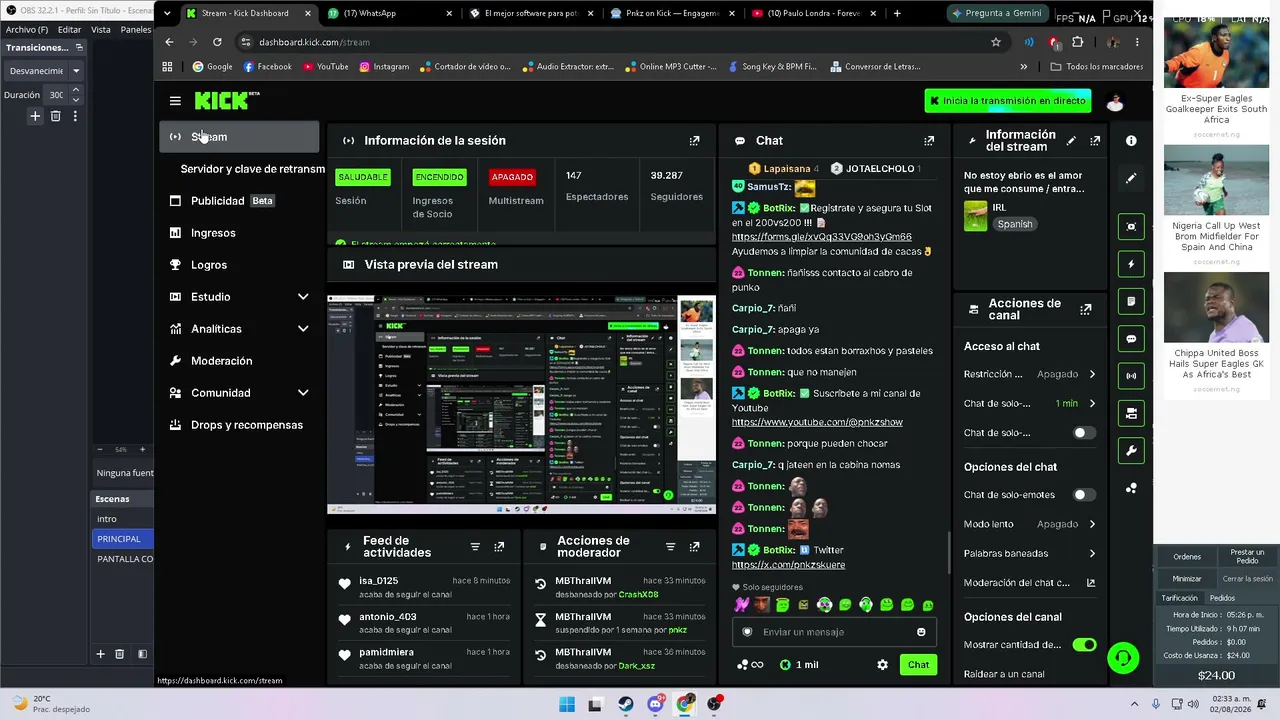Image resolution: width=1280 pixels, height=720 pixels.
Task: Open Drops y recompensas in the sidebar
Action: 240,425
